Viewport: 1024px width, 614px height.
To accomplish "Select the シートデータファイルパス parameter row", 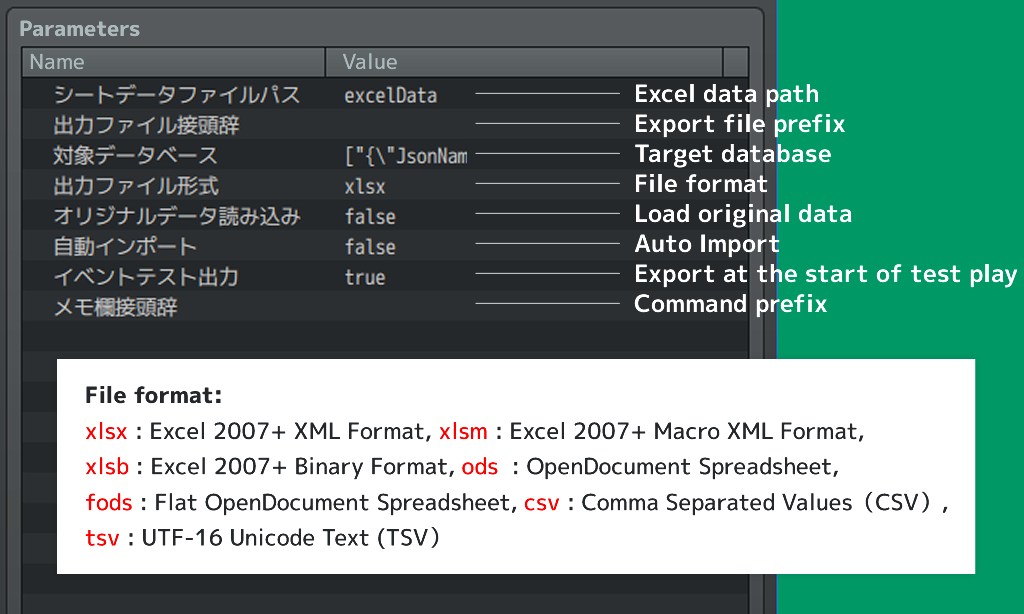I will point(385,95).
